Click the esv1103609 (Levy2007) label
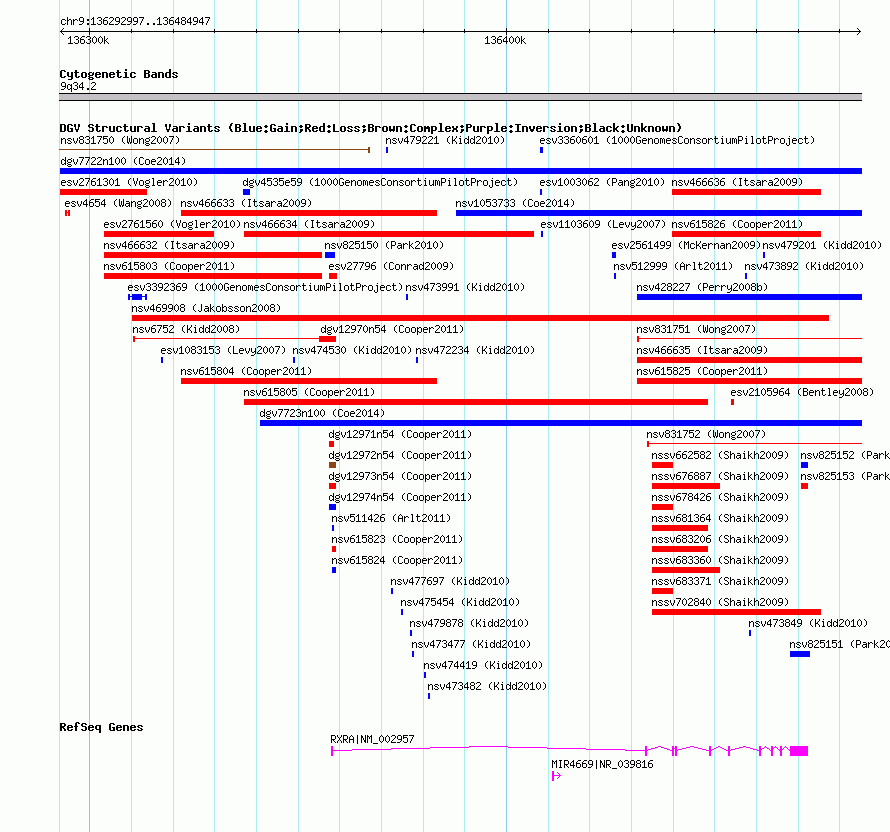The width and height of the screenshot is (890, 832). click(603, 224)
